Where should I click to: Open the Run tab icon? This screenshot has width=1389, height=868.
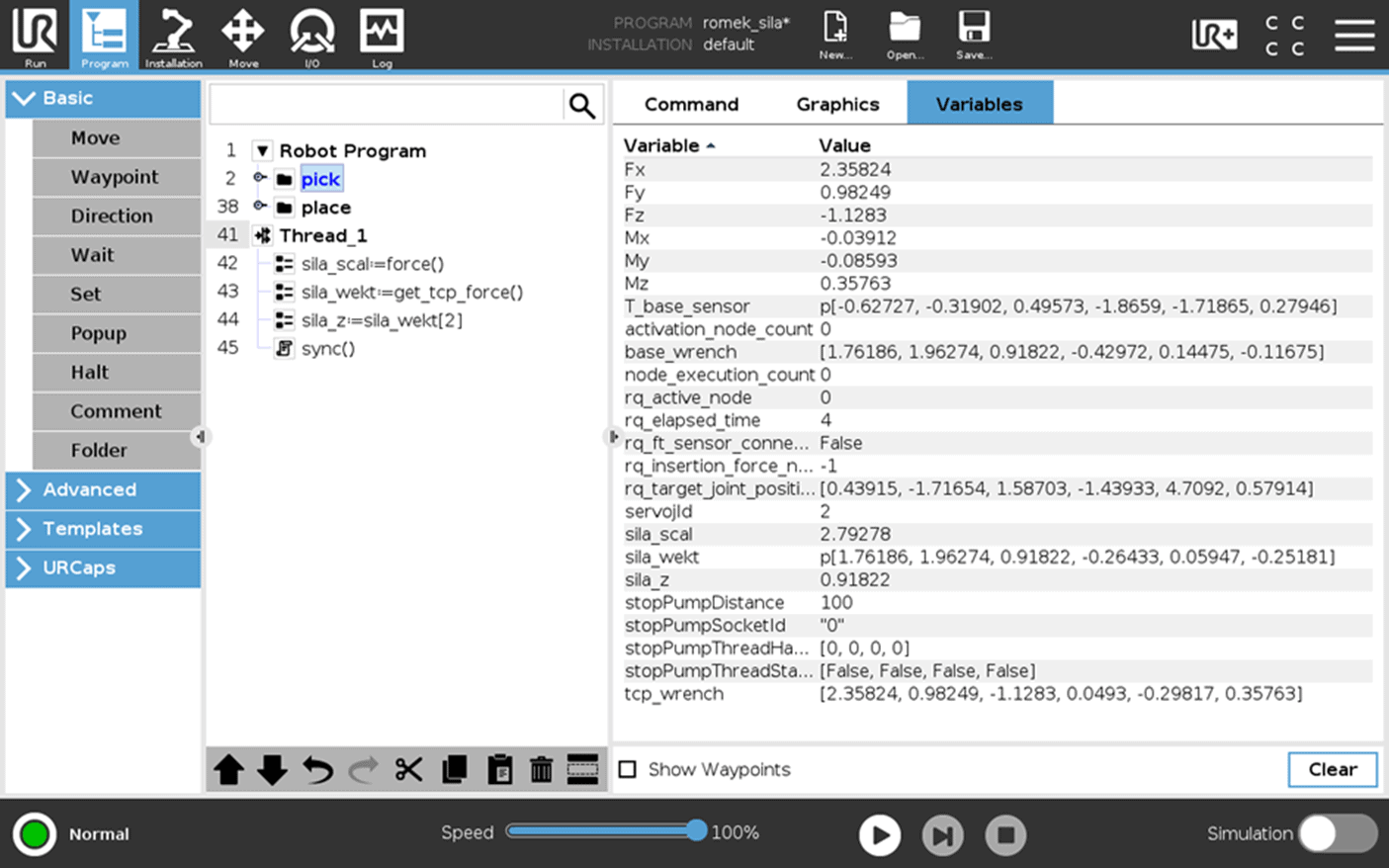pyautogui.click(x=35, y=36)
